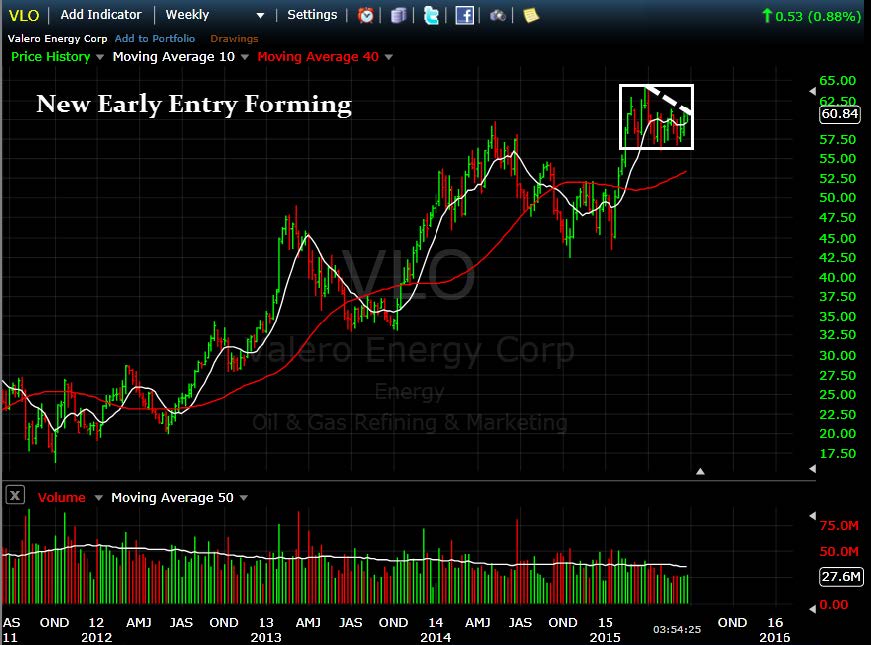Click the arrow beside the 65.00 price label
Screen dimensions: 871x645
pyautogui.click(x=812, y=91)
